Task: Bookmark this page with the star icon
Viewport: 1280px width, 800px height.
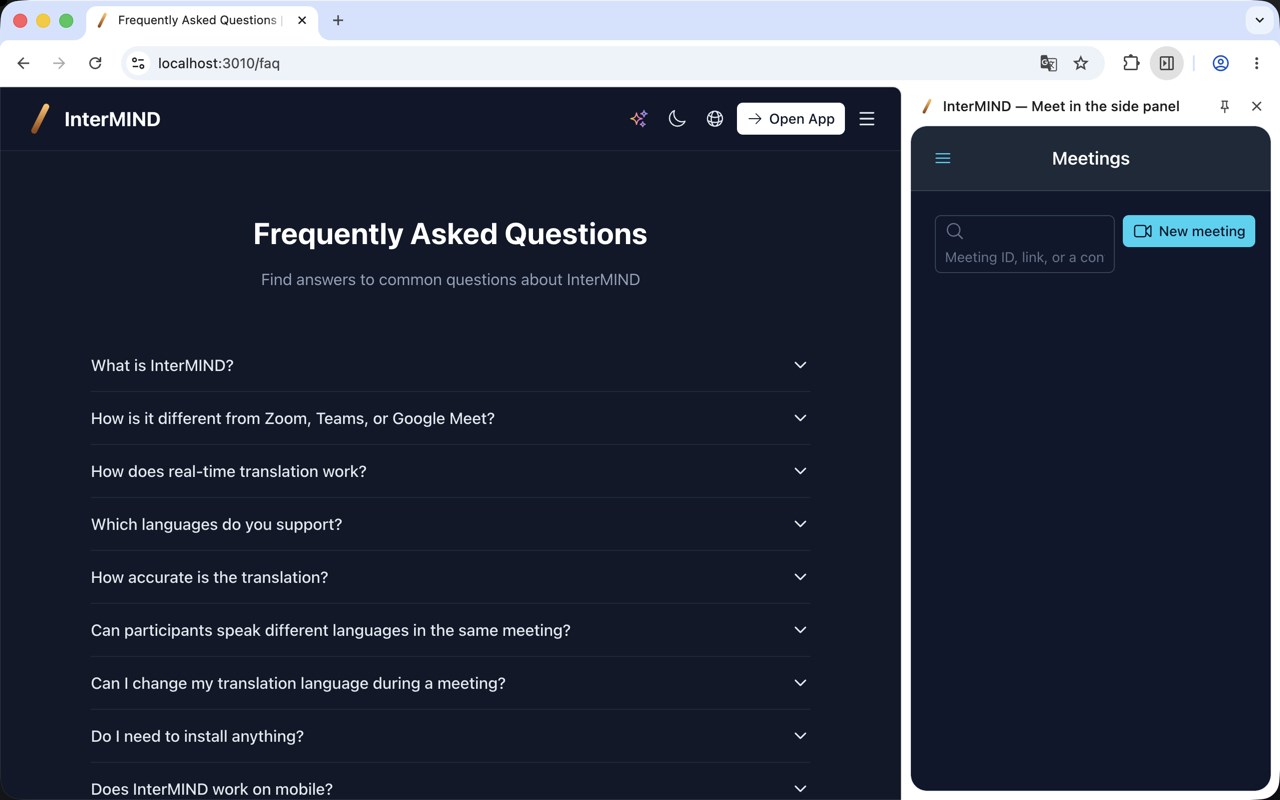Action: (1081, 63)
